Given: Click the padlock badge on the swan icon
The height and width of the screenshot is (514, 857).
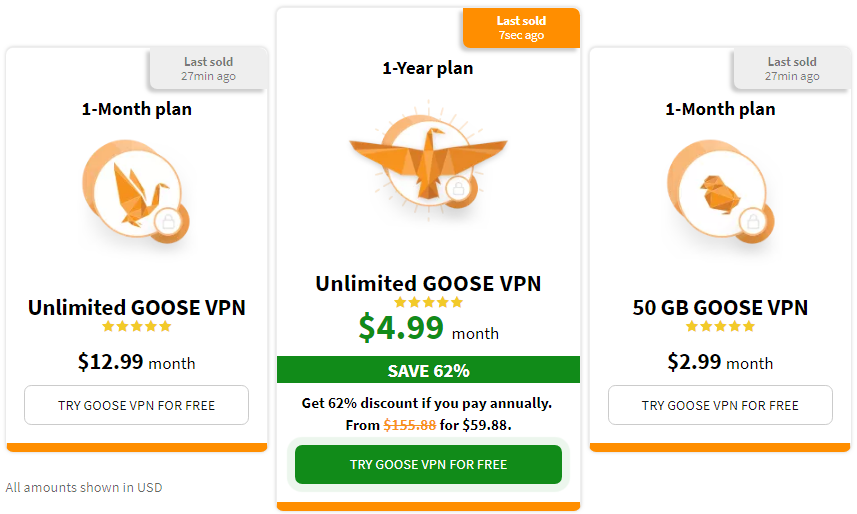Looking at the screenshot, I should [169, 222].
